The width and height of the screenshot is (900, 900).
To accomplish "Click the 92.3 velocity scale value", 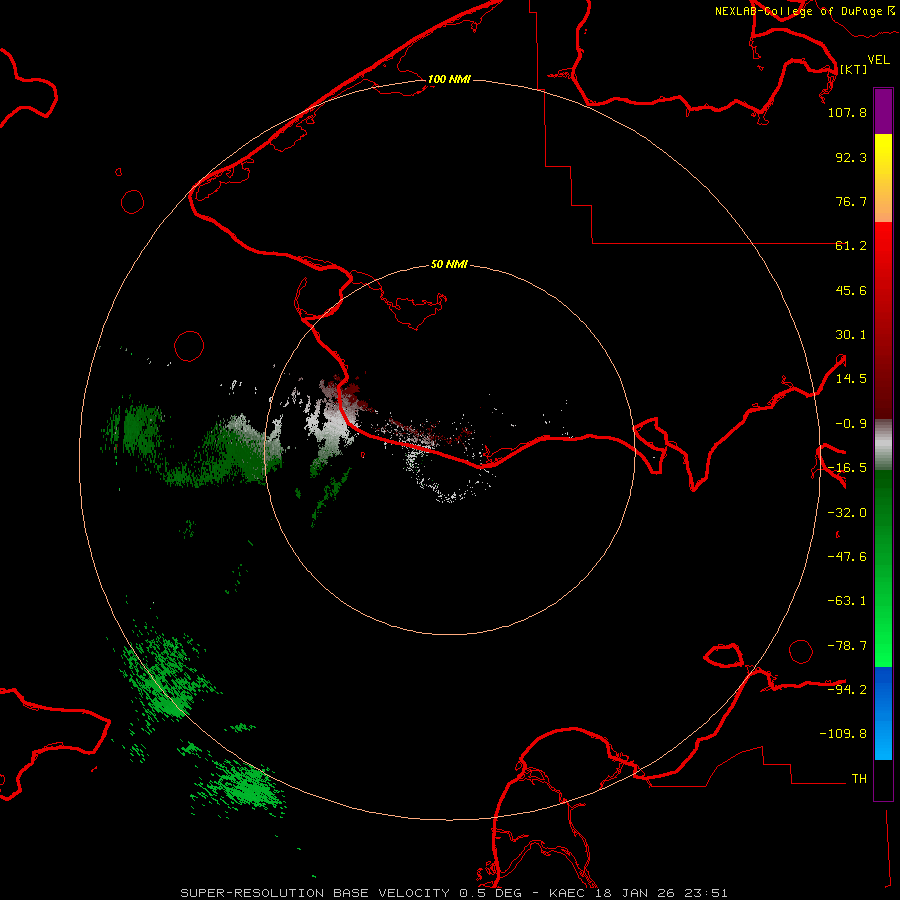I will point(851,157).
